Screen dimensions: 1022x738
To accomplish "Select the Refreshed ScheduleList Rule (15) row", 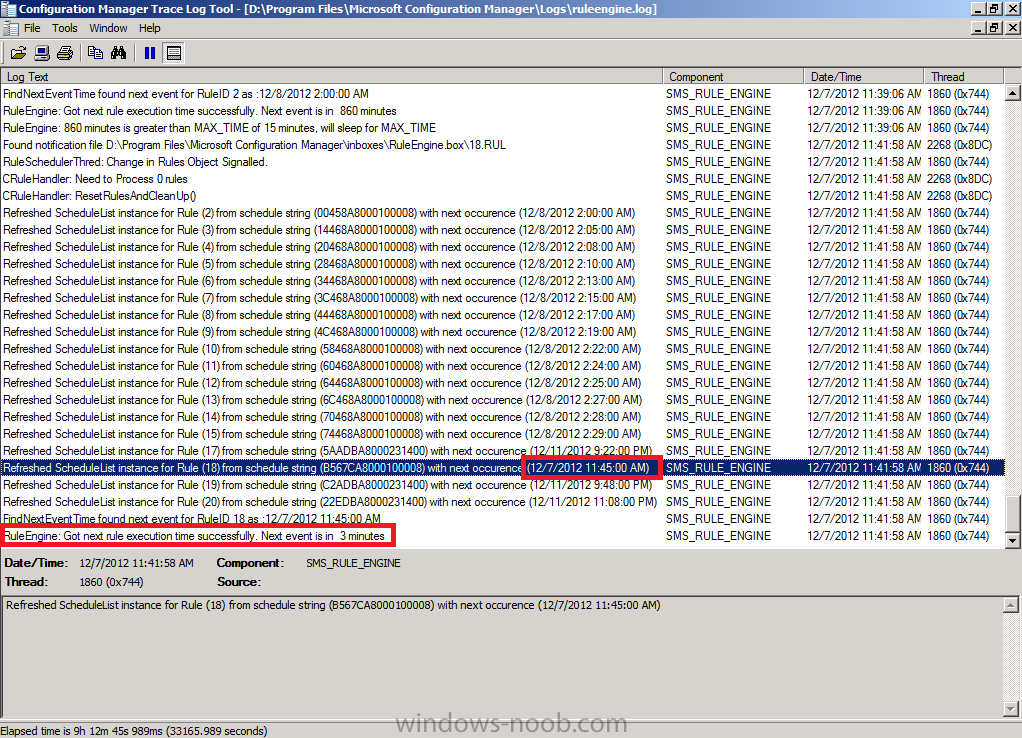I will [x=503, y=434].
